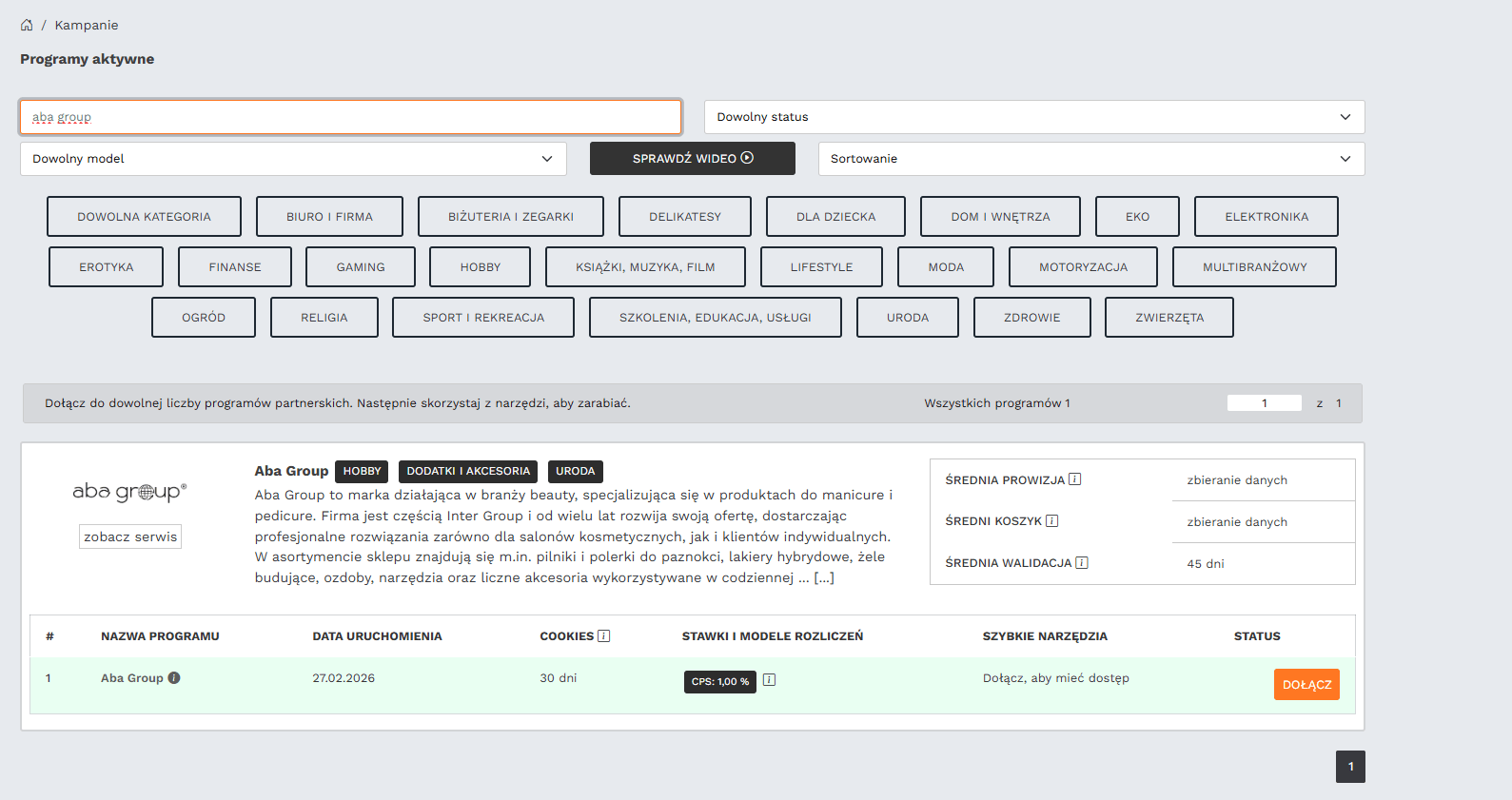Click the Cookies column info icon
Viewport: 1512px width, 800px height.
point(603,636)
